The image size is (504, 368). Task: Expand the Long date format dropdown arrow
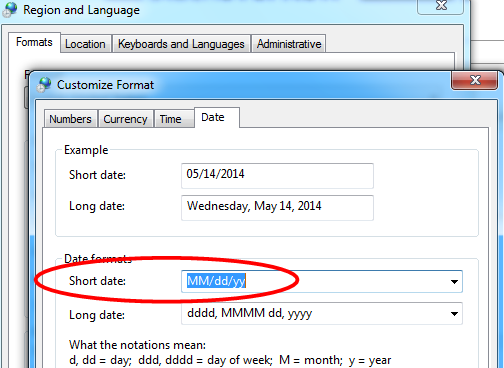[x=454, y=314]
